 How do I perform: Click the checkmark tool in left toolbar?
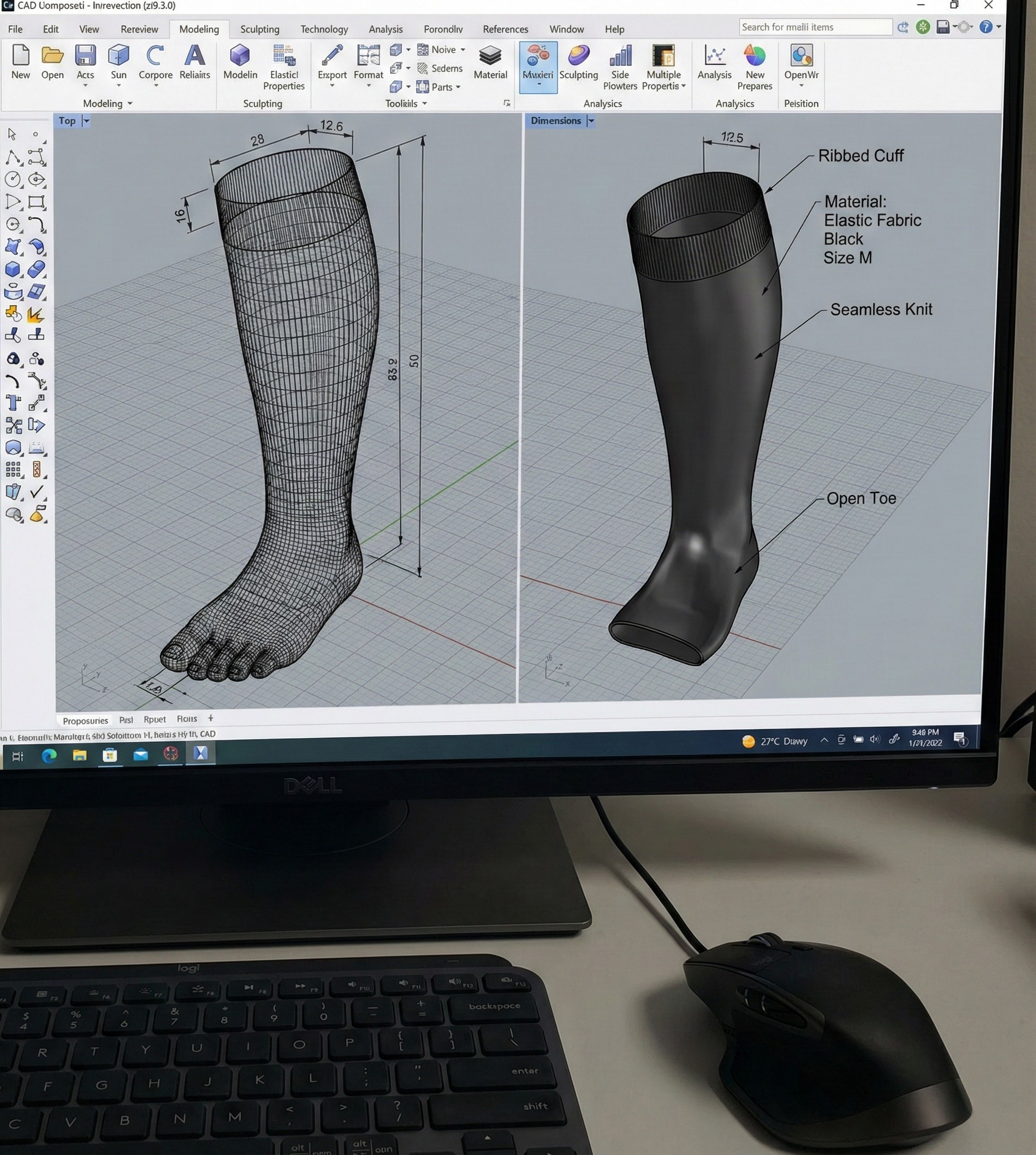[x=37, y=492]
